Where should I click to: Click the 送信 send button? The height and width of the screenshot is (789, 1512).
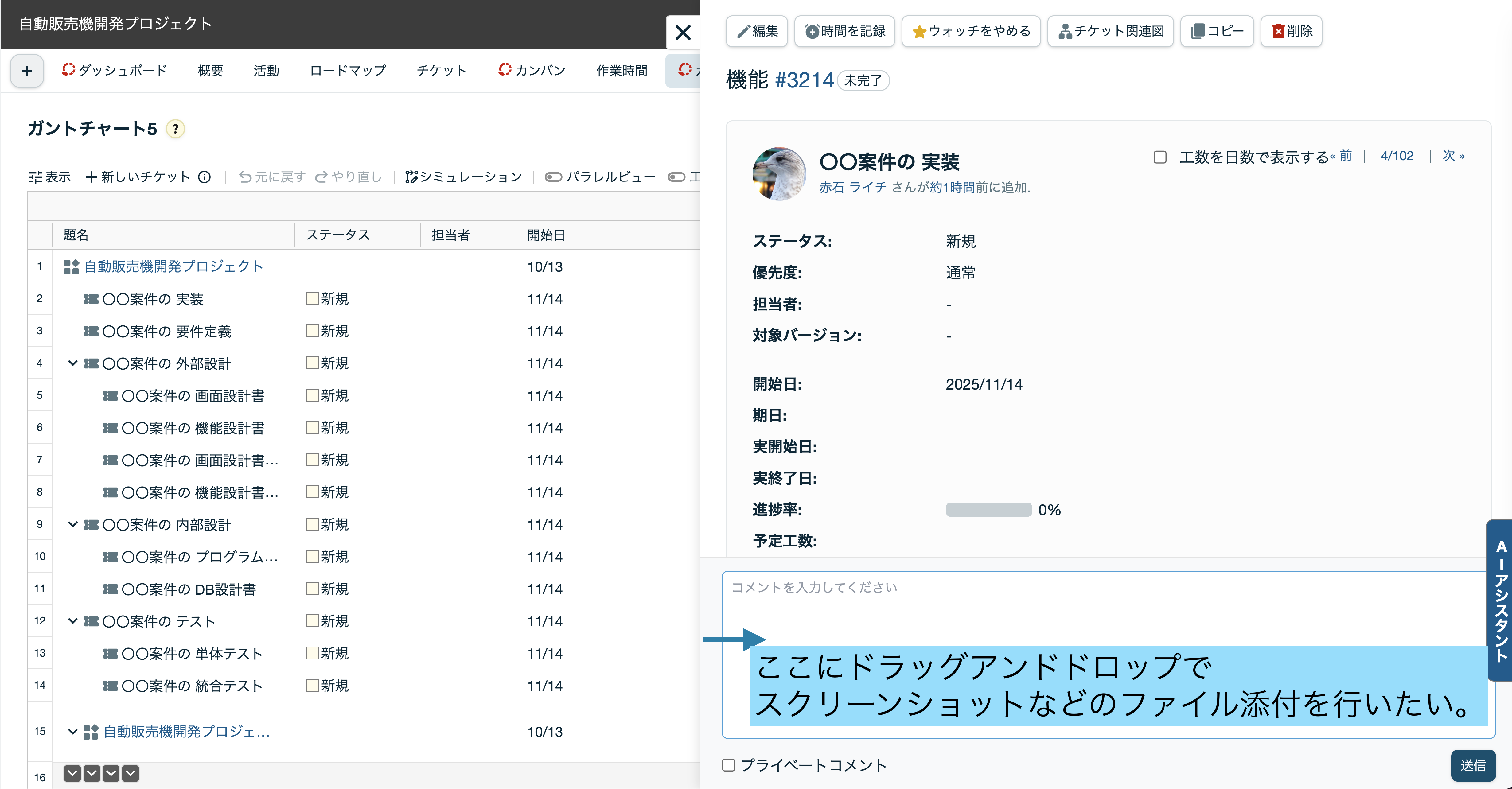click(1473, 765)
